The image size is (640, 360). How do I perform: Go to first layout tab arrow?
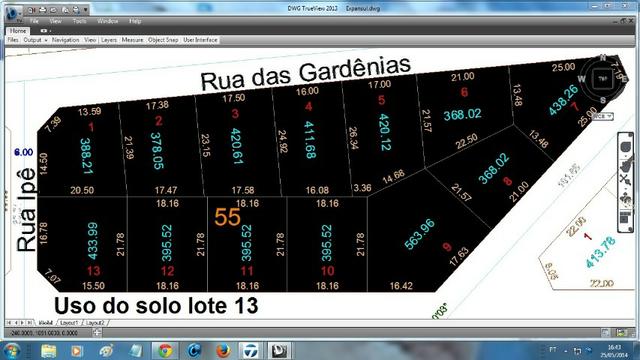[9, 322]
